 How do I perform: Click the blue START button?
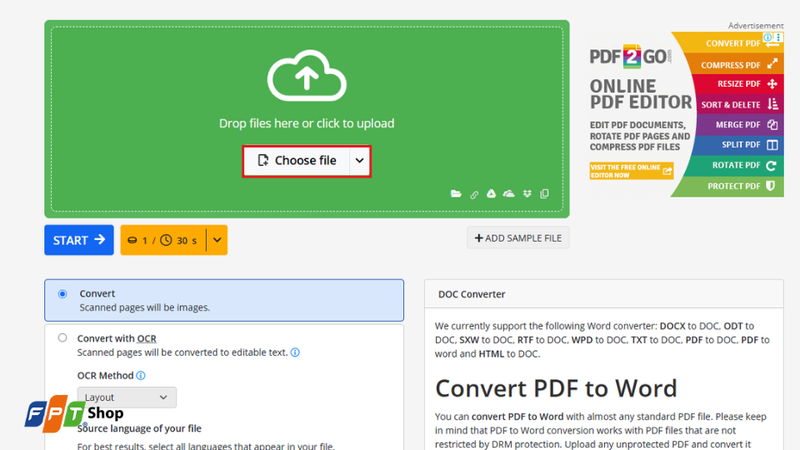click(79, 240)
